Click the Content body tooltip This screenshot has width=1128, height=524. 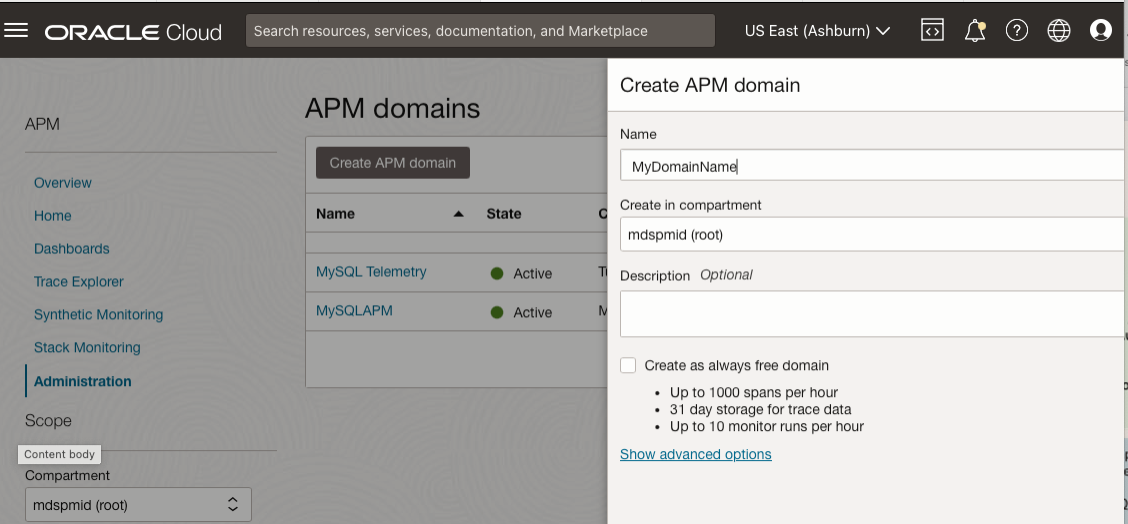59,454
